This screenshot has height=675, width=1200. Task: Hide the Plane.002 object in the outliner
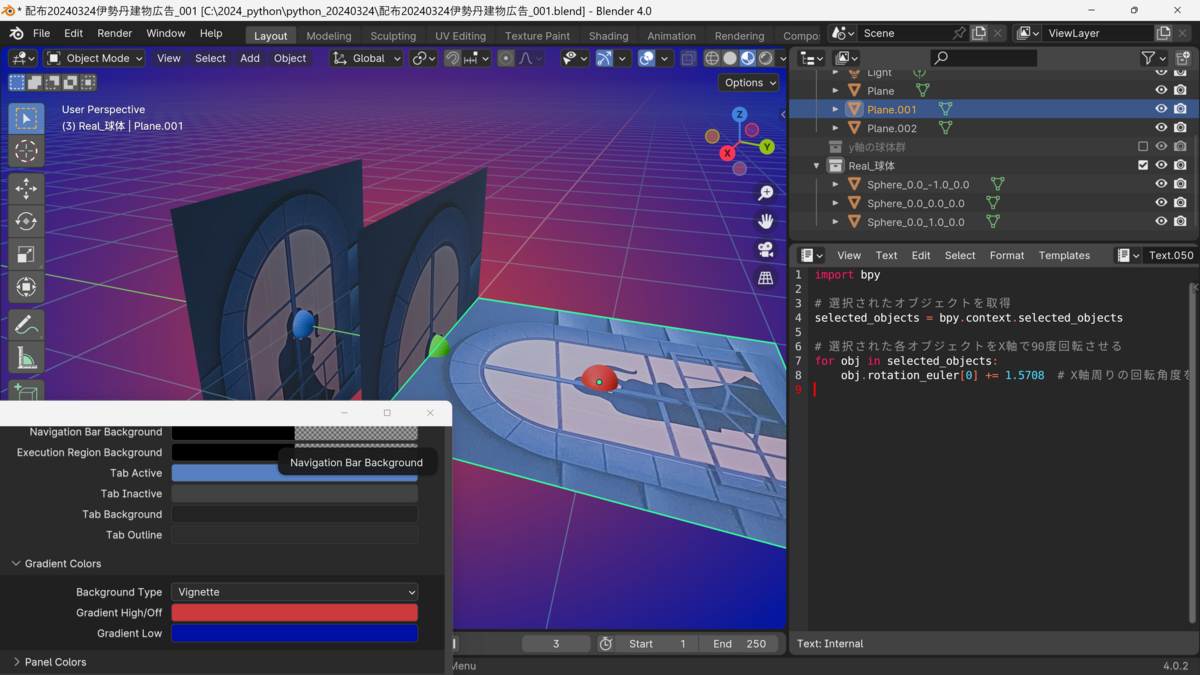1161,127
